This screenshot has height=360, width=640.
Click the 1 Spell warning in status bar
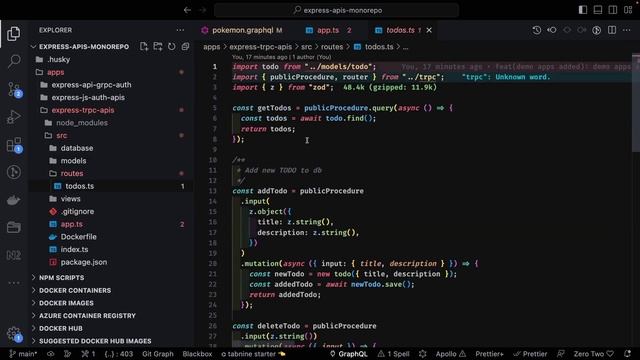[393, 354]
